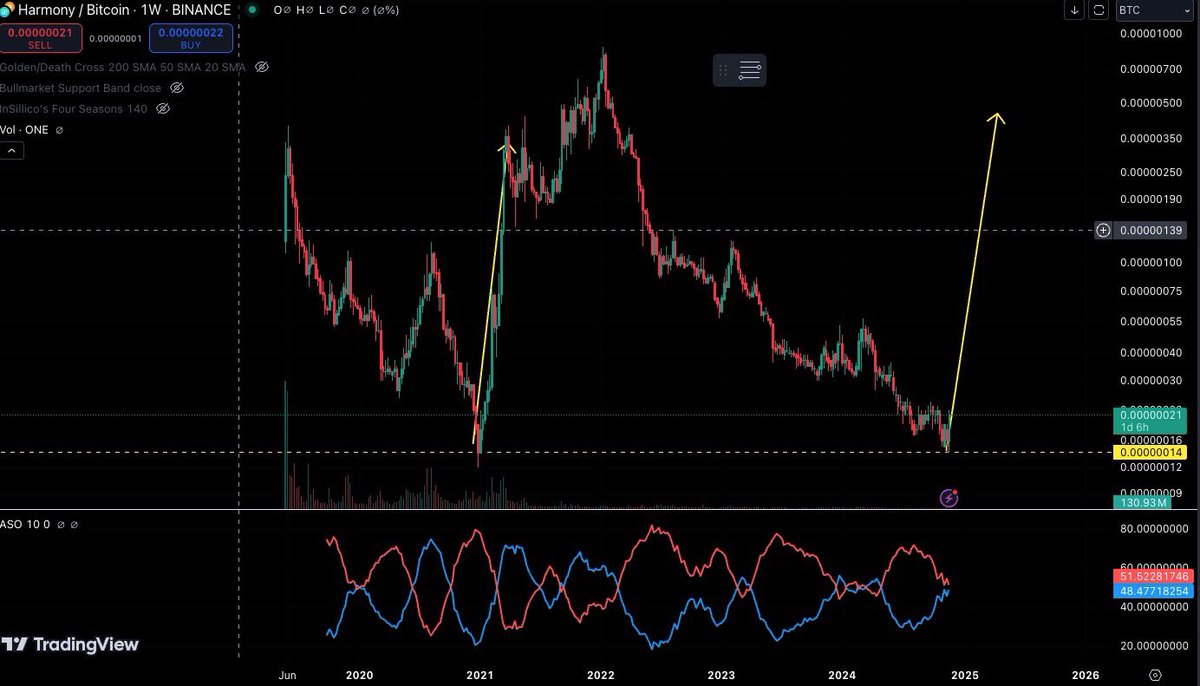The width and height of the screenshot is (1200, 686).
Task: Open the floating toolbar's object list icon
Action: click(x=750, y=70)
